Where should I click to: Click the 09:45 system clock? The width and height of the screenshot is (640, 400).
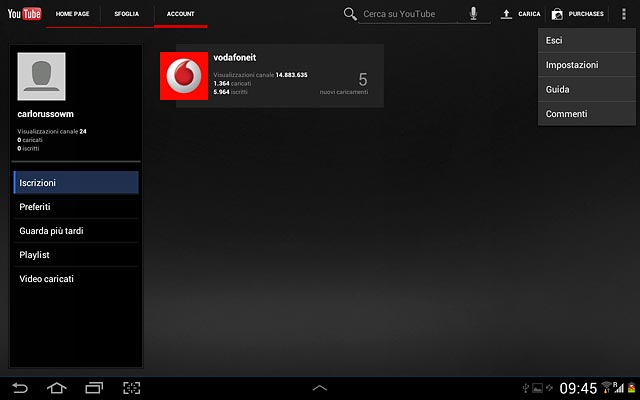pyautogui.click(x=578, y=388)
